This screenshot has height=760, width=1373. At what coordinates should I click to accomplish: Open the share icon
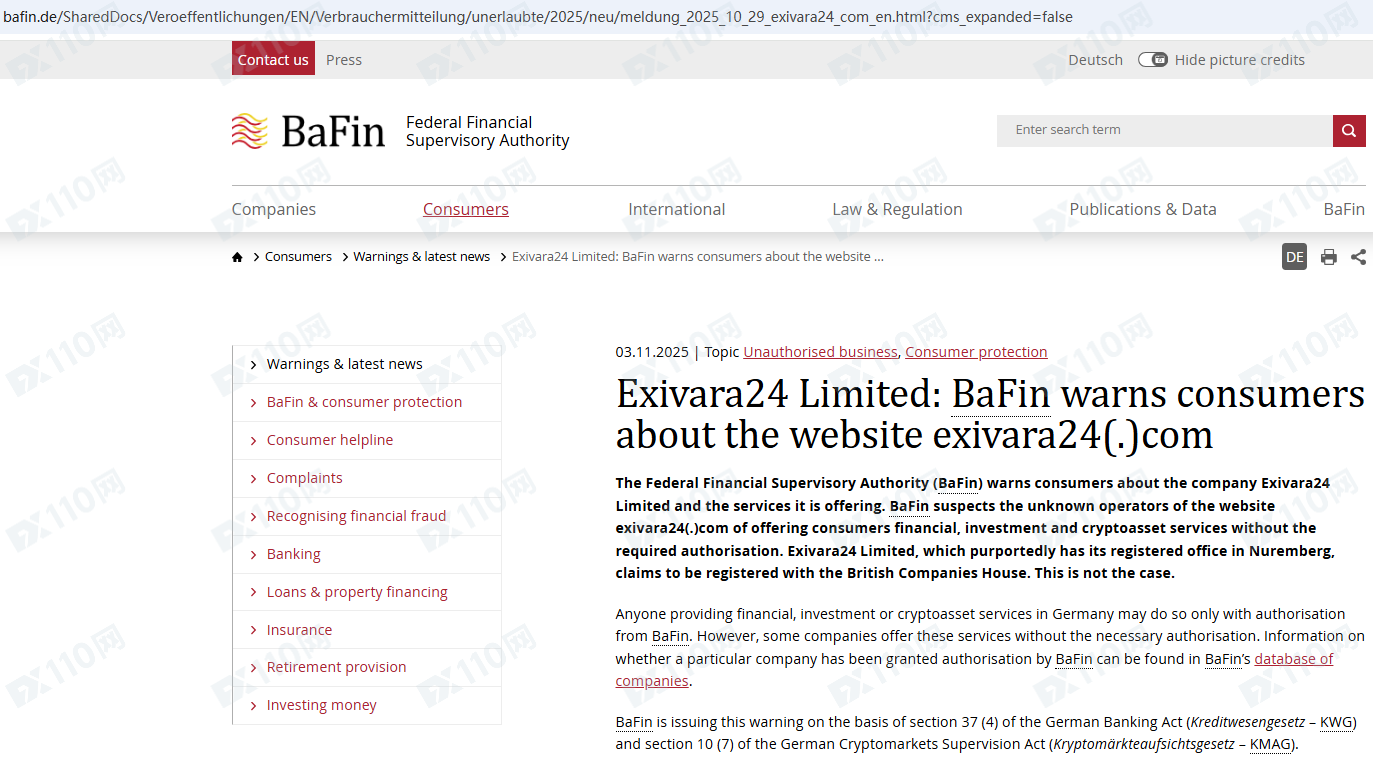[x=1358, y=257]
